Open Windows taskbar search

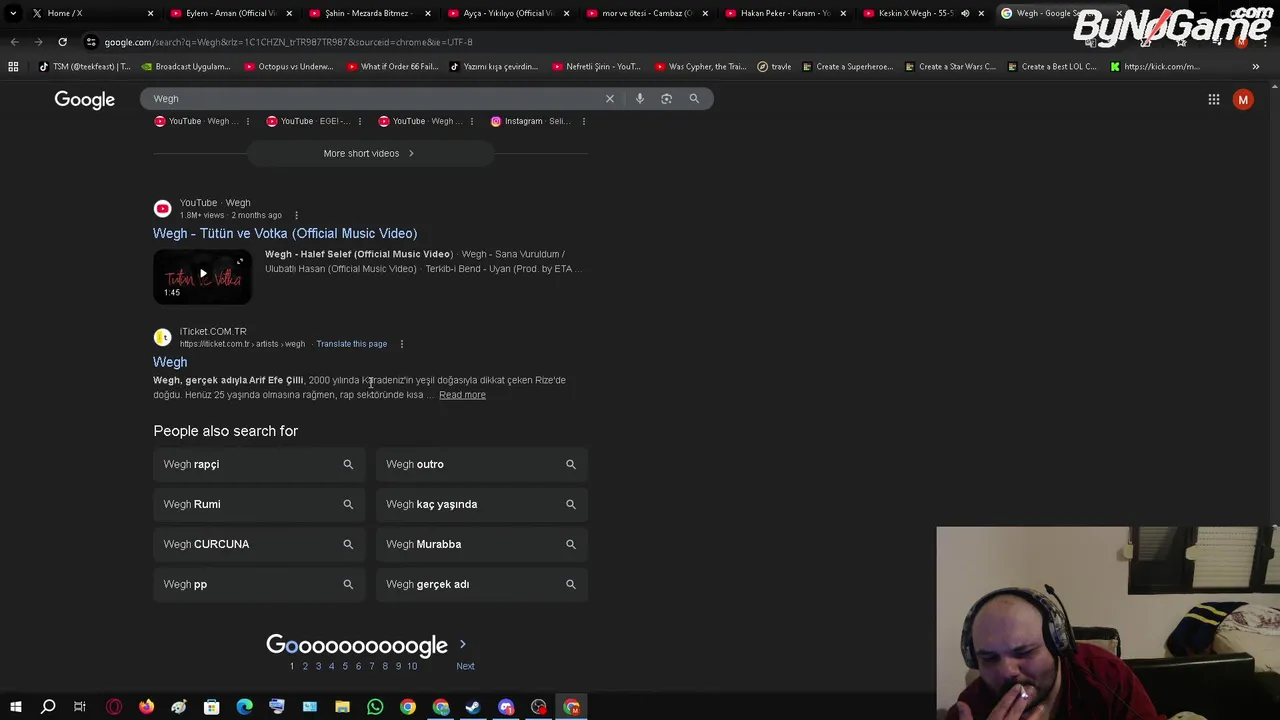click(x=48, y=707)
